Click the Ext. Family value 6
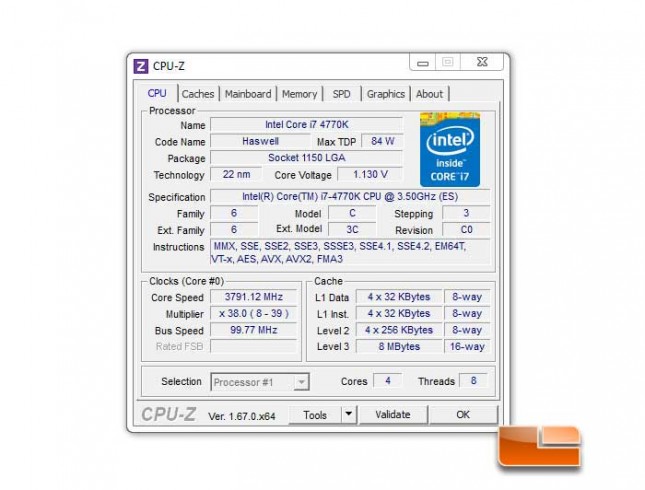Screen dimensions: 645x490 coord(234,230)
